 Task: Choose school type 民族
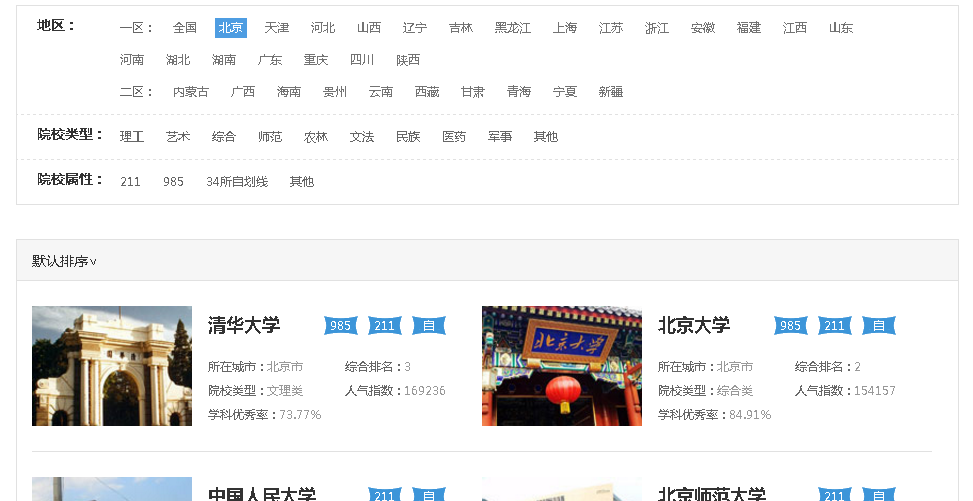[x=408, y=137]
